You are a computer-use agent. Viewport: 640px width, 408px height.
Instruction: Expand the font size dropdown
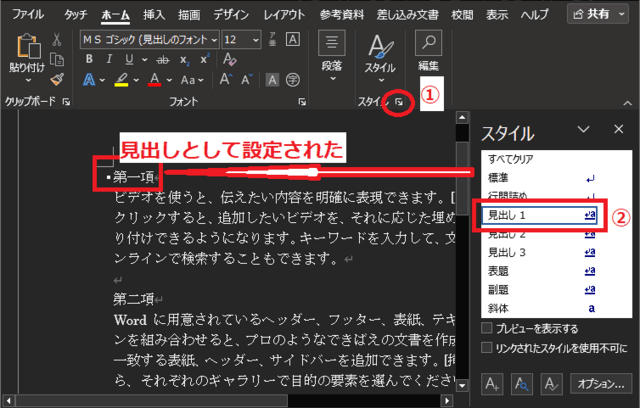coord(257,38)
